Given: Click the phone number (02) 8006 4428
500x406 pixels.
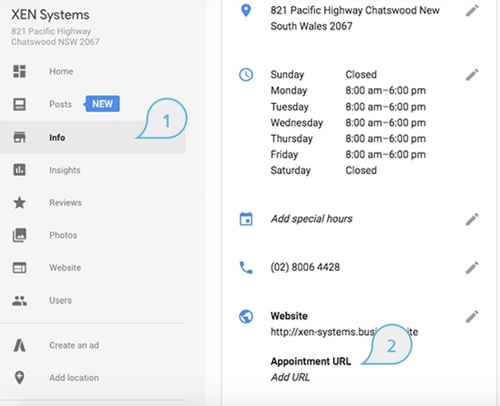Looking at the screenshot, I should click(305, 267).
